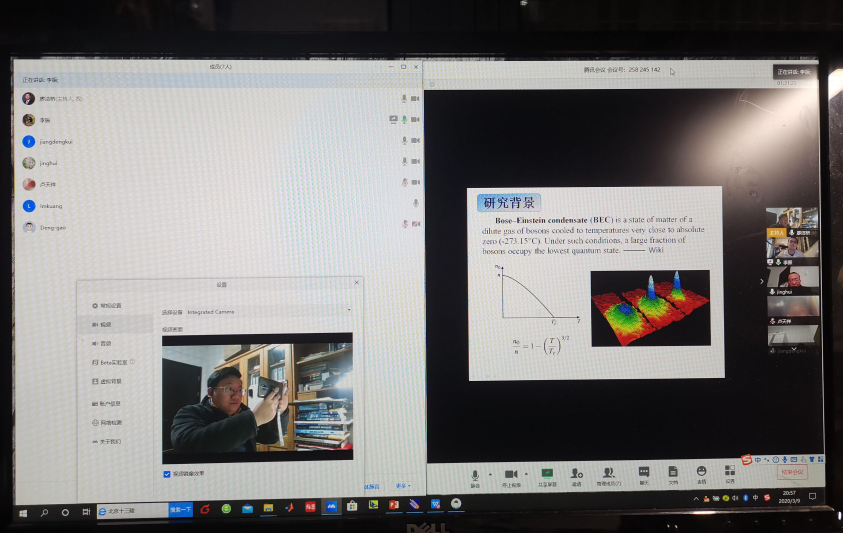Click the share screen icon
This screenshot has height=533, width=843.
click(x=547, y=473)
